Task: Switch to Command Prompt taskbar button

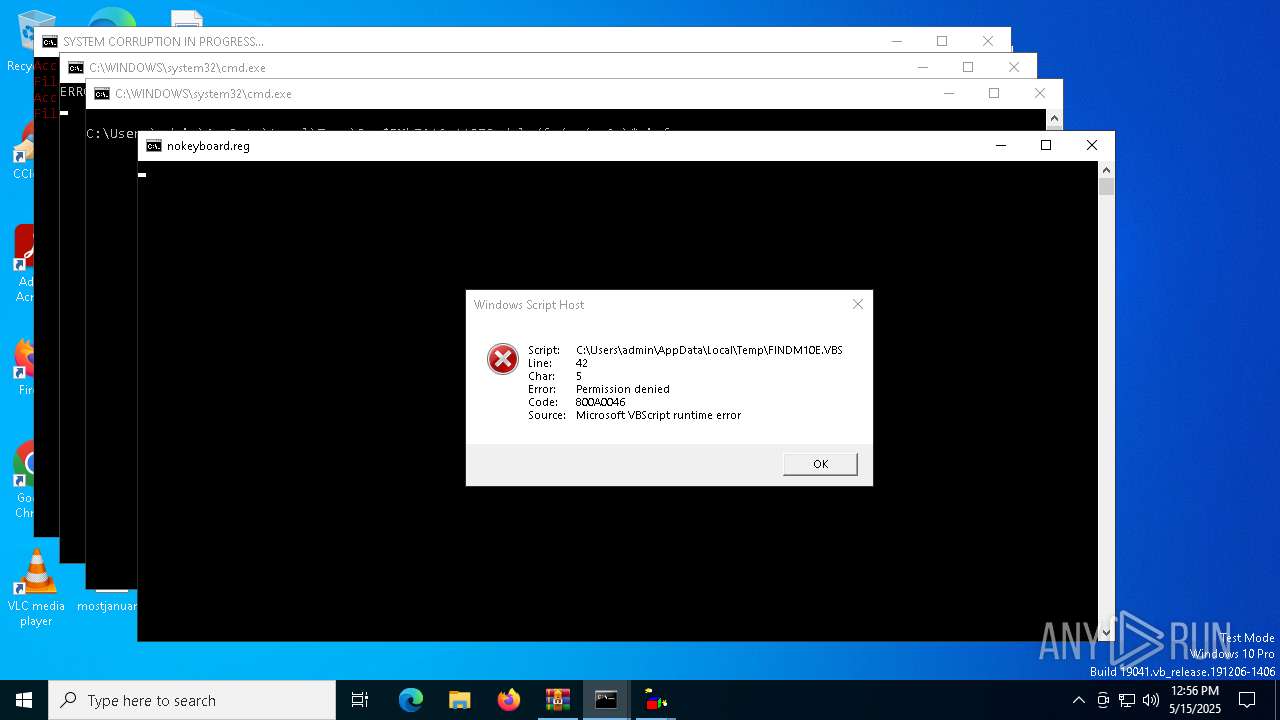Action: pyautogui.click(x=606, y=700)
